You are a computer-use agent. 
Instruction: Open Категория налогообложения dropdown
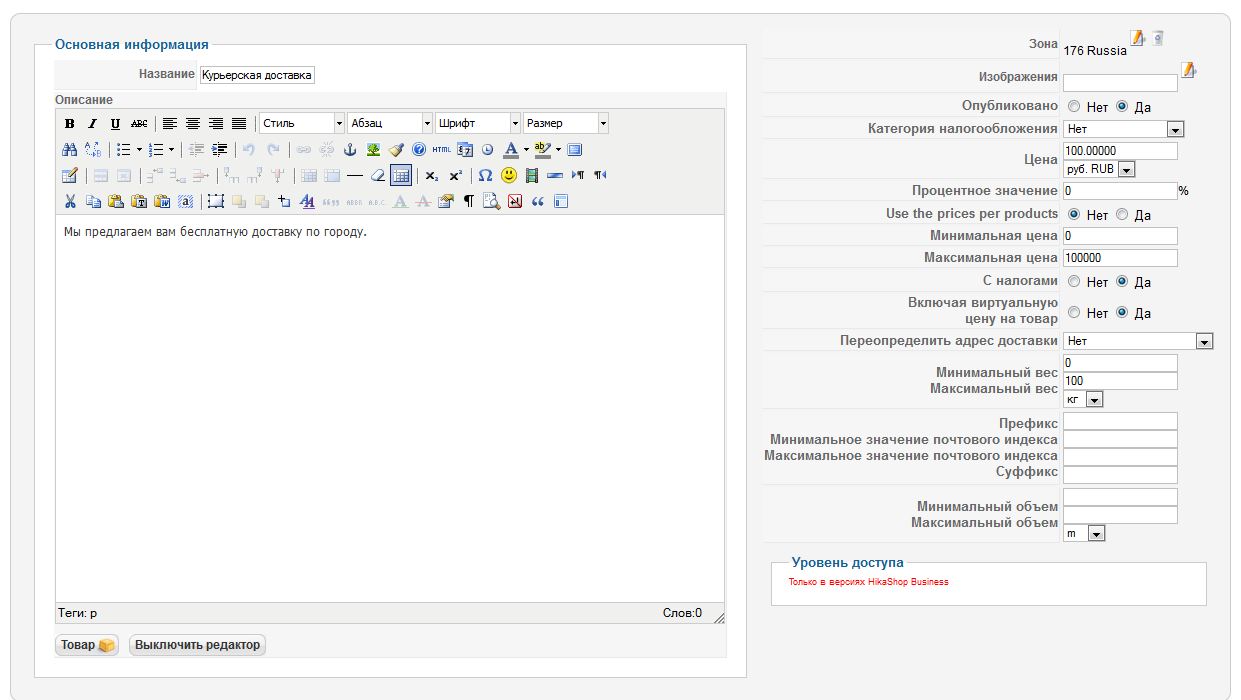1124,129
